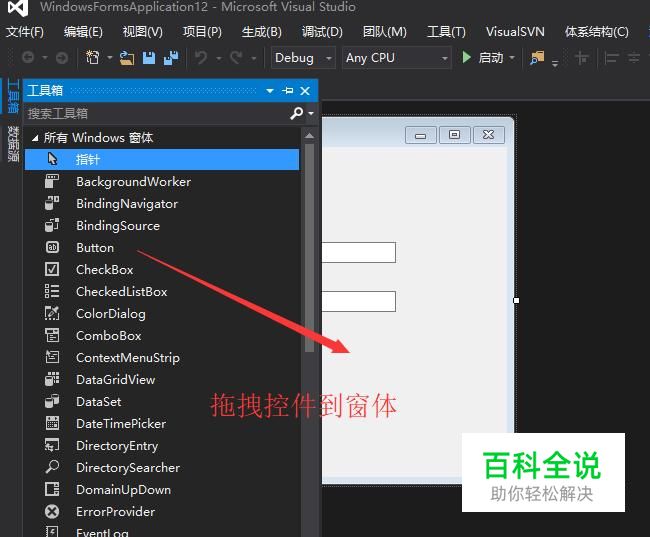Close the 工具箱 toolbox panel
This screenshot has width=650, height=537.
[x=305, y=90]
